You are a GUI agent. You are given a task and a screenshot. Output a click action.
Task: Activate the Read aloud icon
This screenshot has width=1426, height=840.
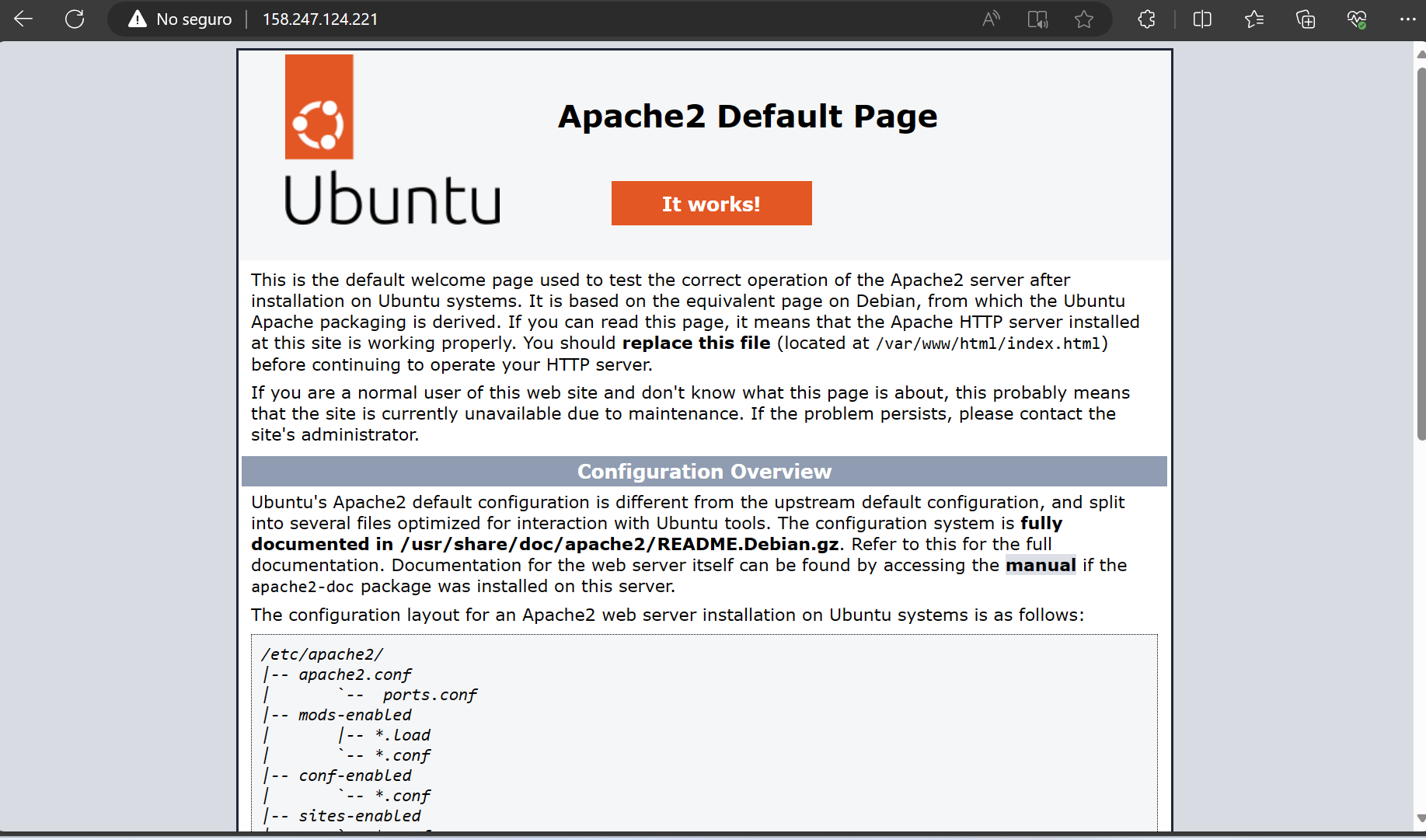[x=991, y=19]
